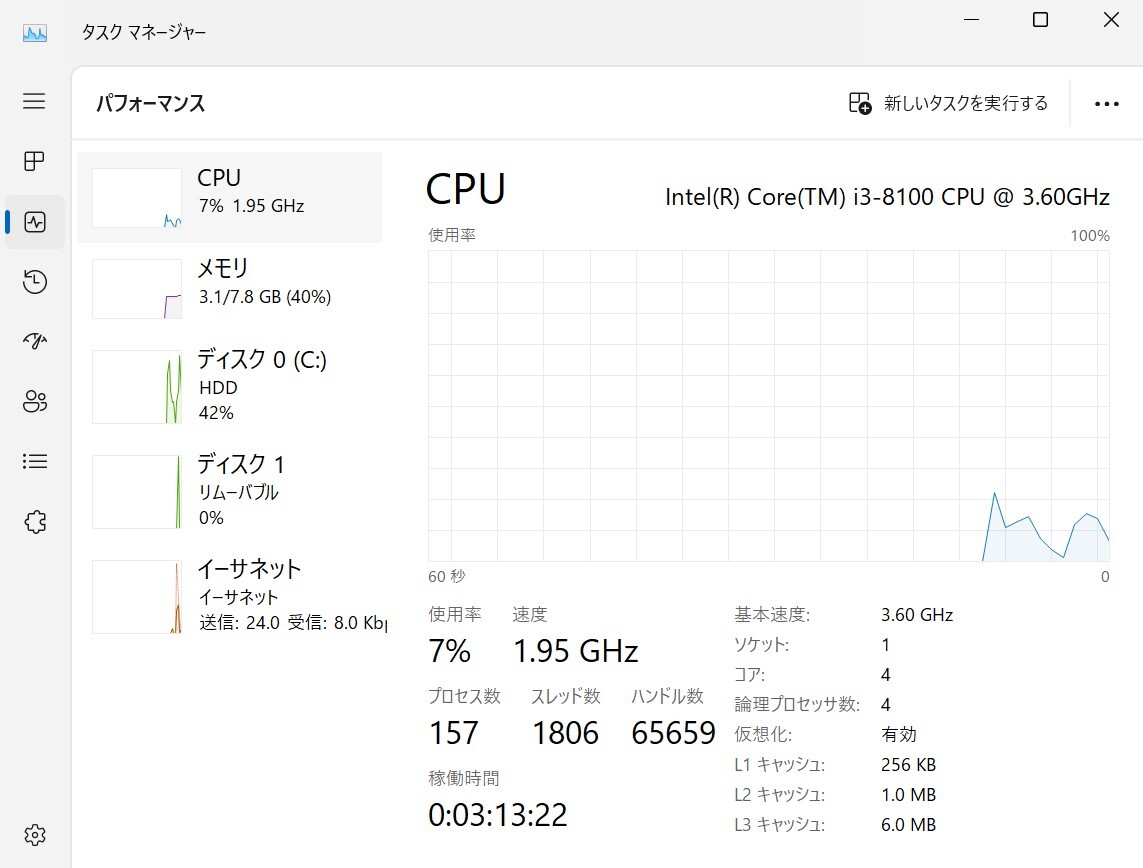Open the Settings gear icon

click(35, 834)
